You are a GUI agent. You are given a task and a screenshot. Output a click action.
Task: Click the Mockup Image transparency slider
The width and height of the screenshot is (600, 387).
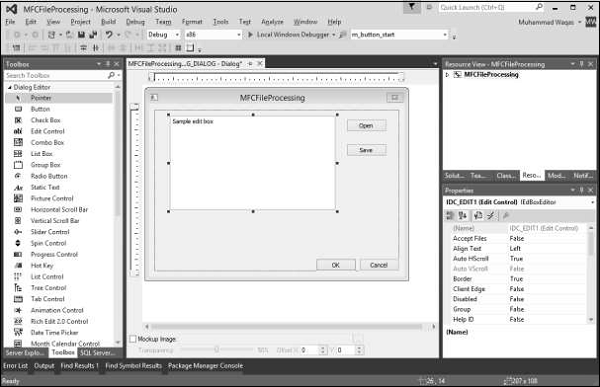point(216,349)
